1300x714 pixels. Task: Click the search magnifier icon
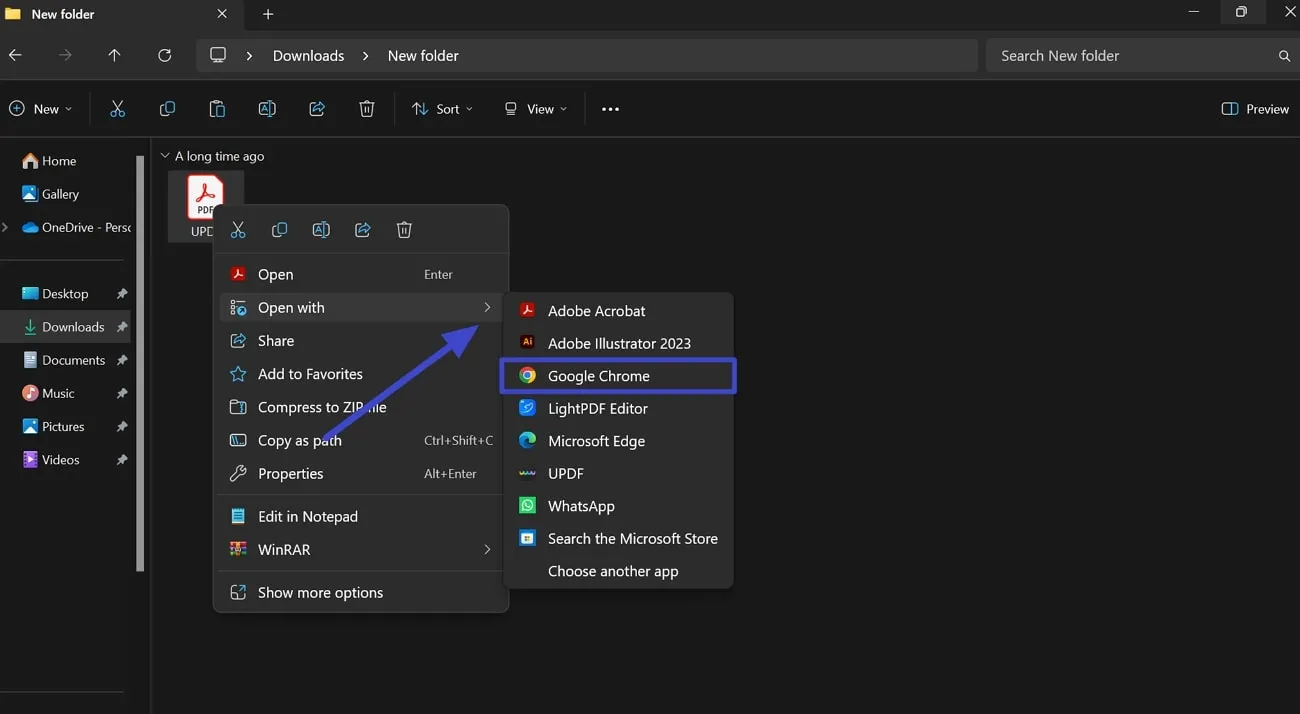point(1284,55)
